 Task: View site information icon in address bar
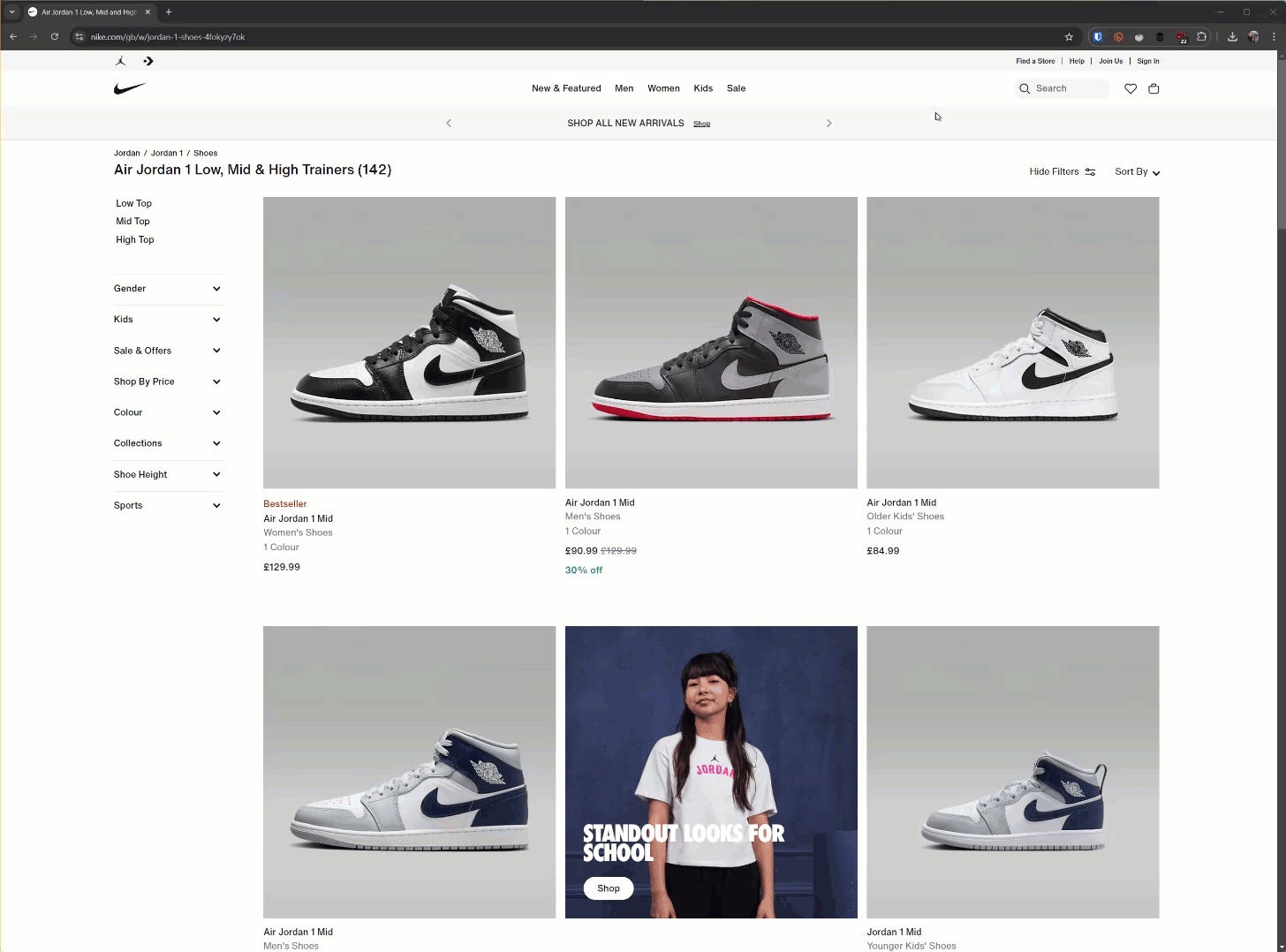(79, 36)
